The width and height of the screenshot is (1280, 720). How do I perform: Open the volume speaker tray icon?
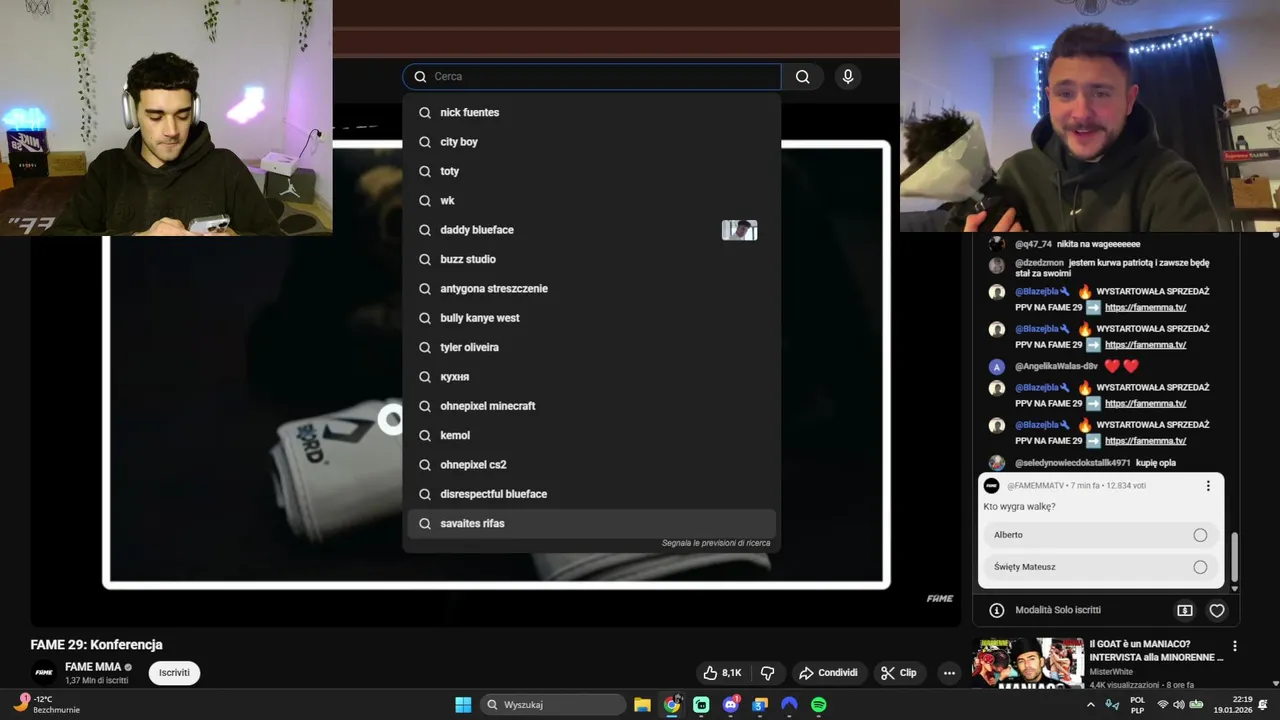pyautogui.click(x=1179, y=705)
